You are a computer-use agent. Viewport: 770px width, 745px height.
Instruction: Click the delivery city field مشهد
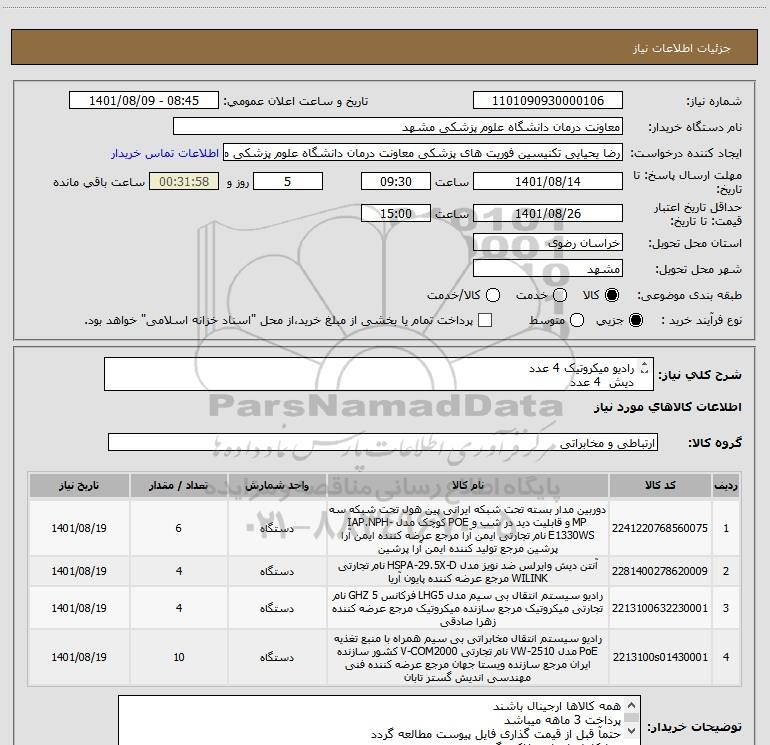point(548,268)
